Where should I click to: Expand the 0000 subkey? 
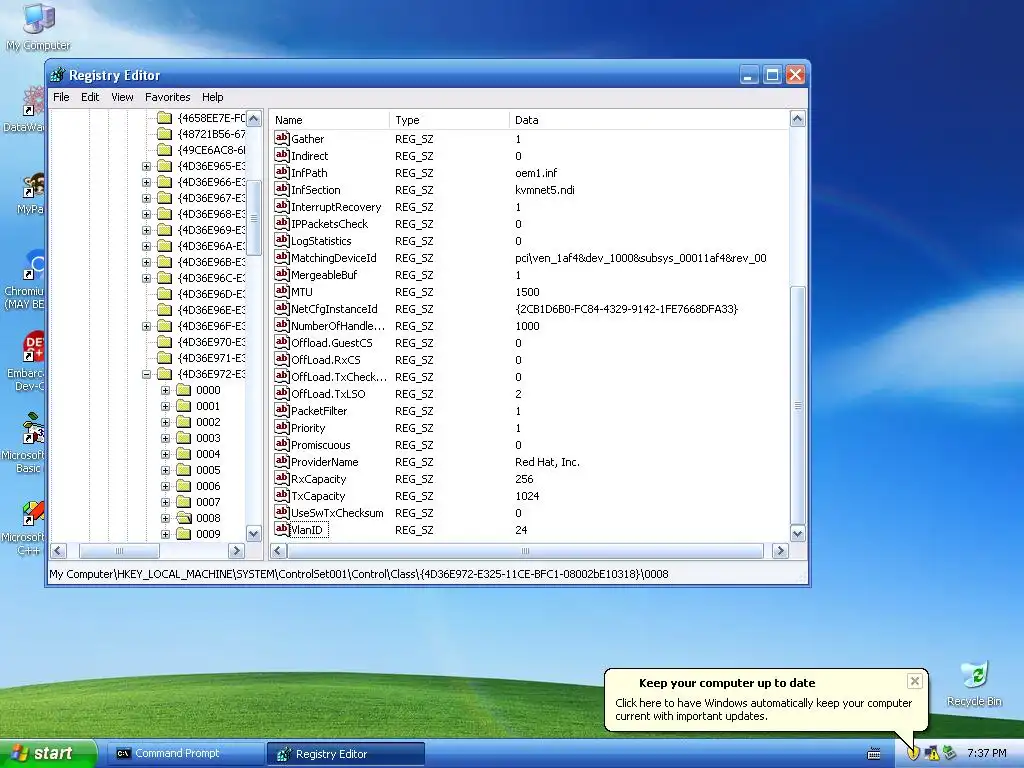[165, 390]
